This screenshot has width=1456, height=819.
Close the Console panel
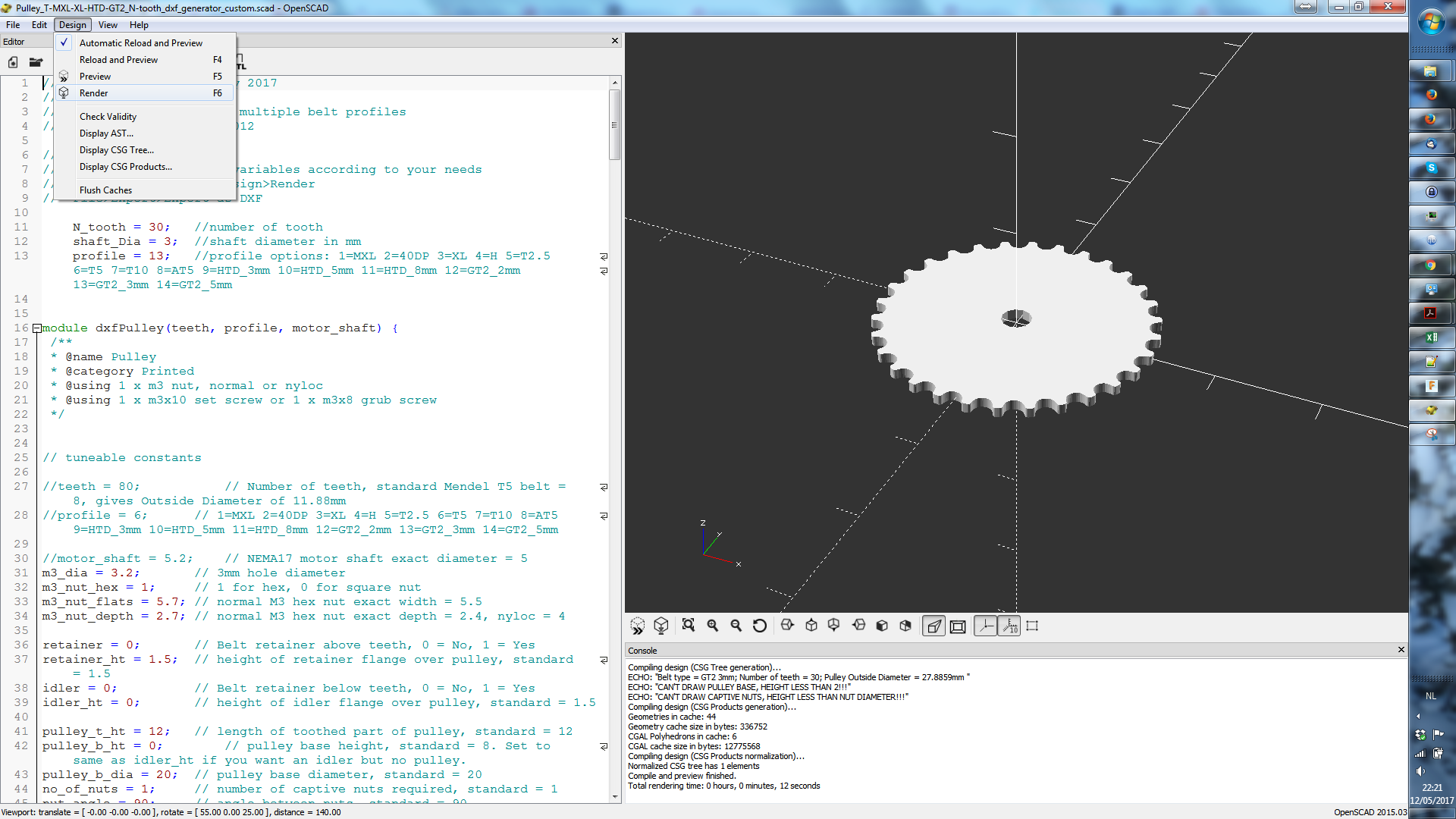click(1401, 650)
